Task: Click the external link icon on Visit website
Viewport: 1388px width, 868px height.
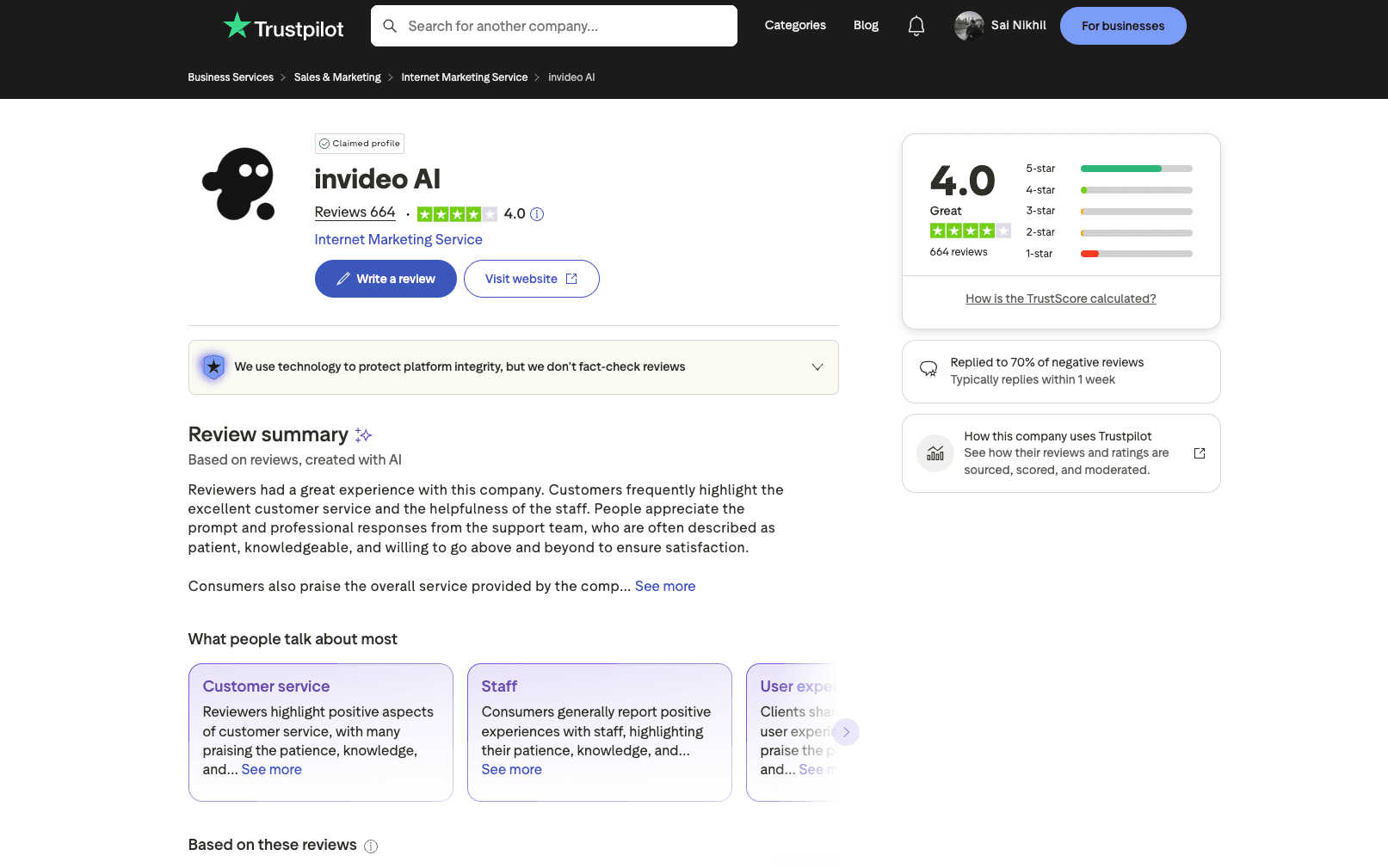Action: [571, 278]
